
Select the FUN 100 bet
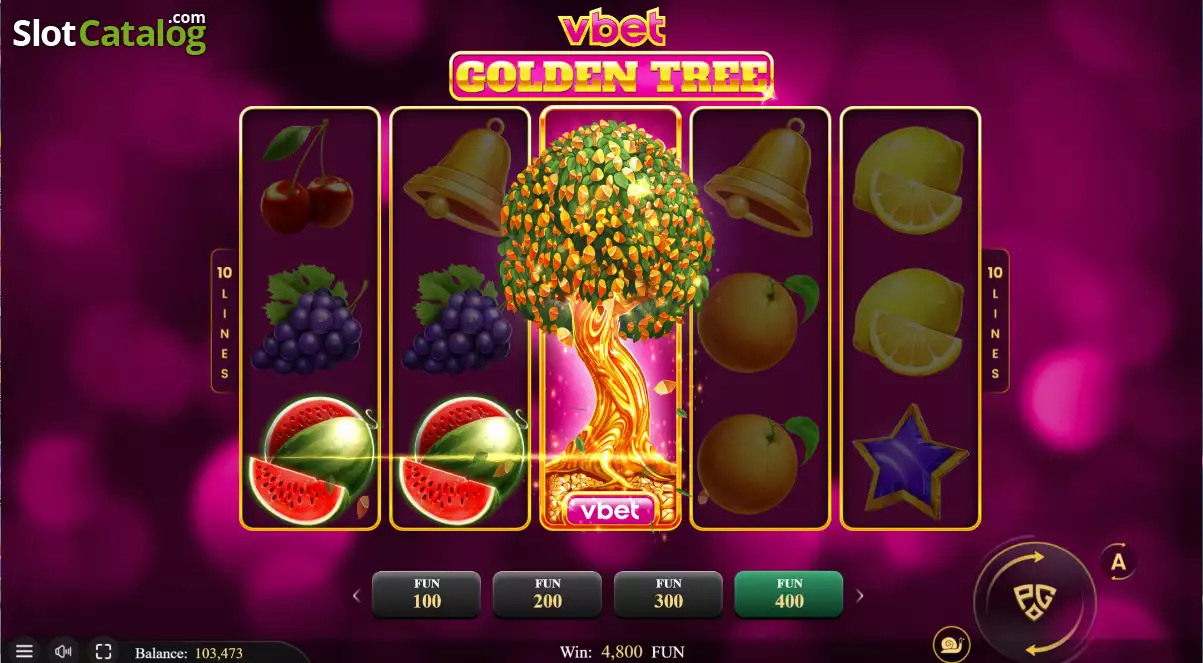pyautogui.click(x=426, y=594)
